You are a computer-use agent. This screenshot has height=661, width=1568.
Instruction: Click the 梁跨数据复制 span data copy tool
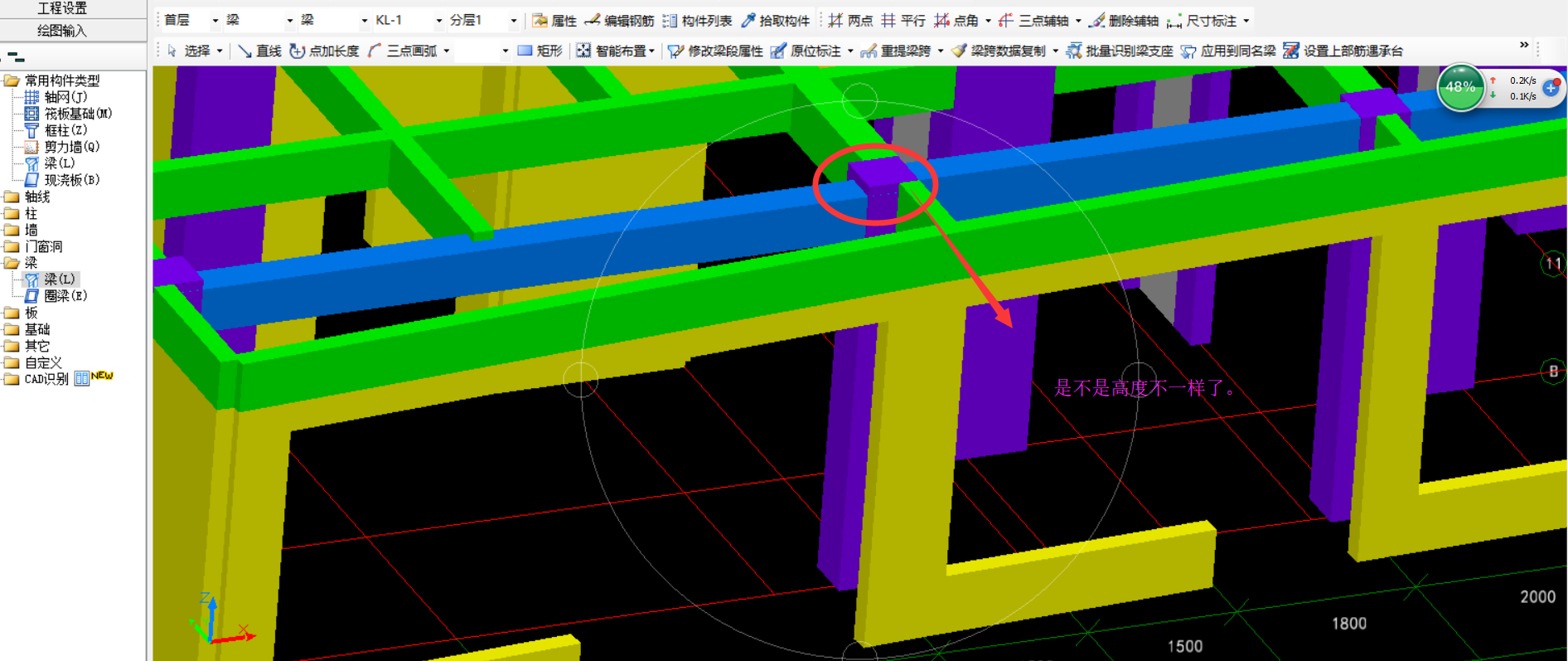pos(999,51)
